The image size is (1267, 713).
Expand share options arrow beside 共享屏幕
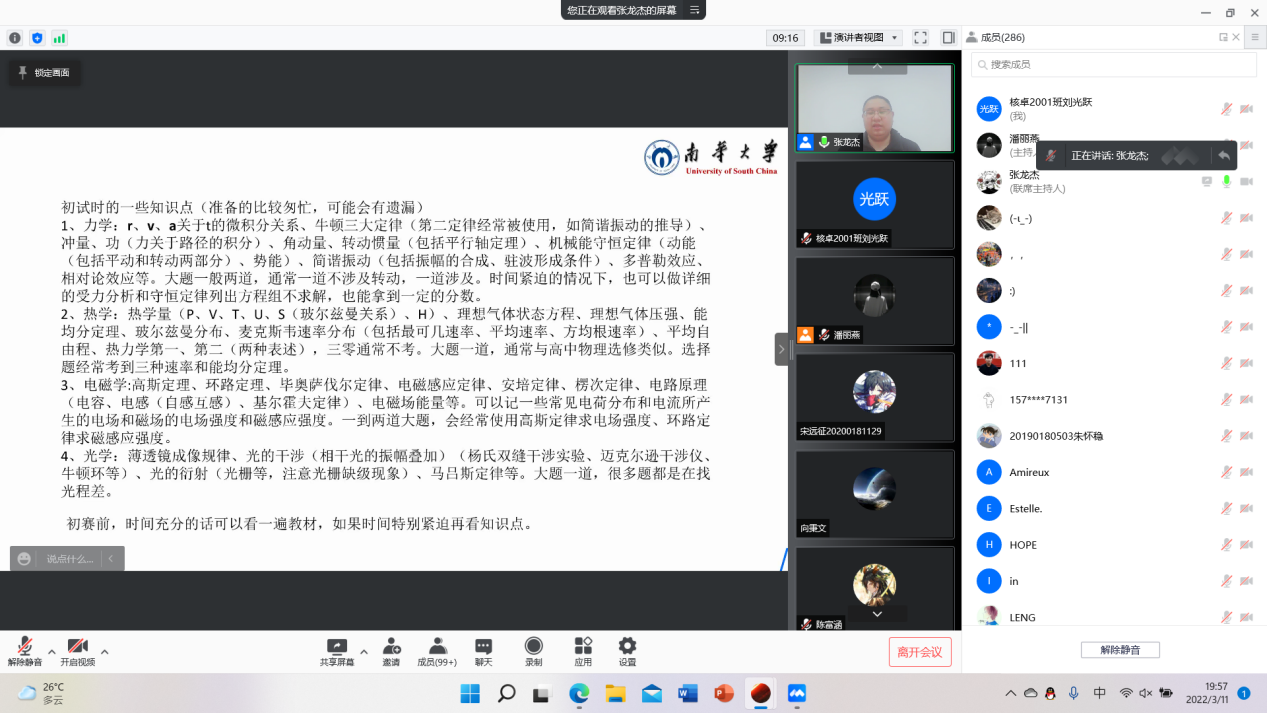[364, 651]
